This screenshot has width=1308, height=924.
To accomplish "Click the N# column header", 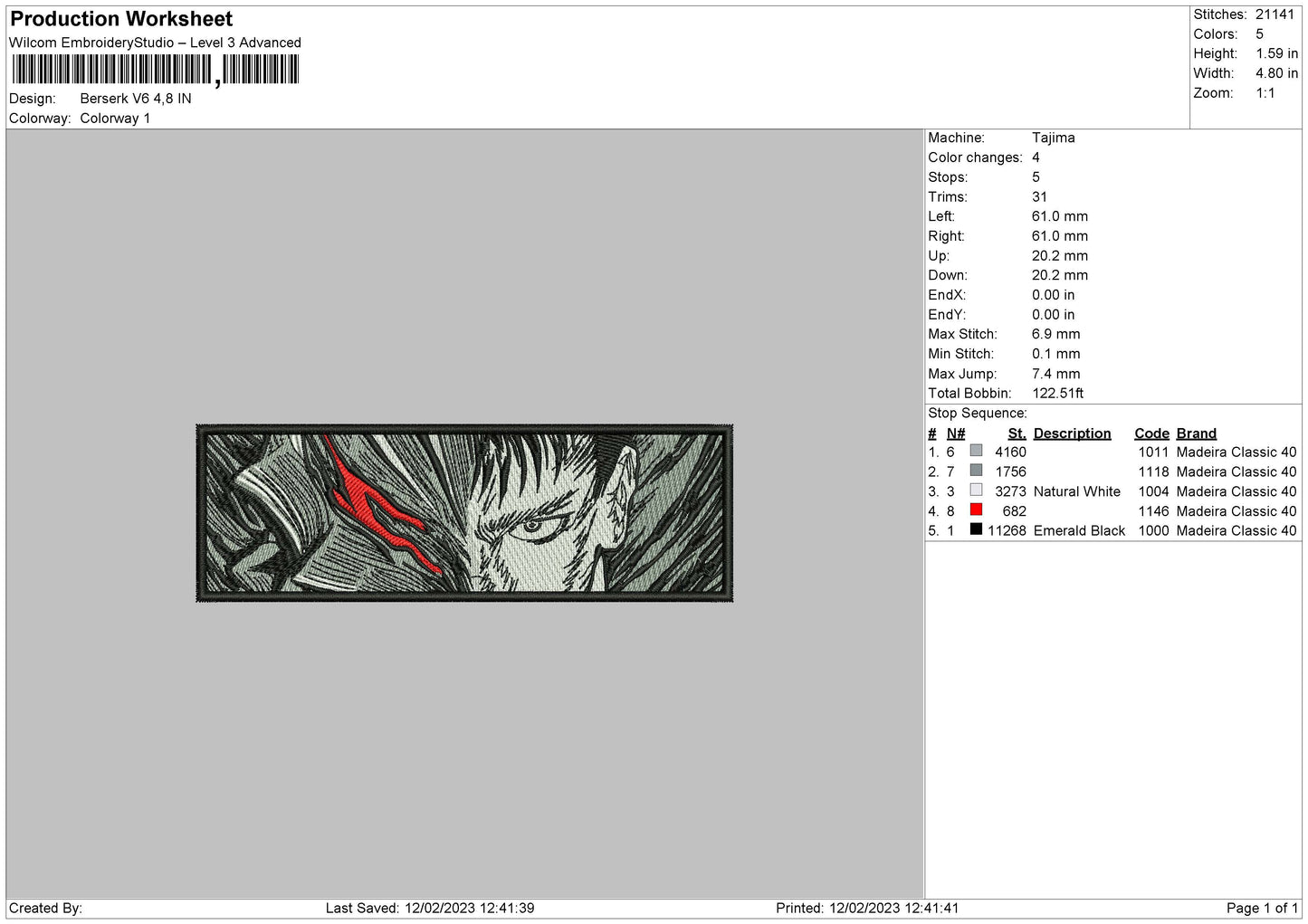I will [x=956, y=433].
